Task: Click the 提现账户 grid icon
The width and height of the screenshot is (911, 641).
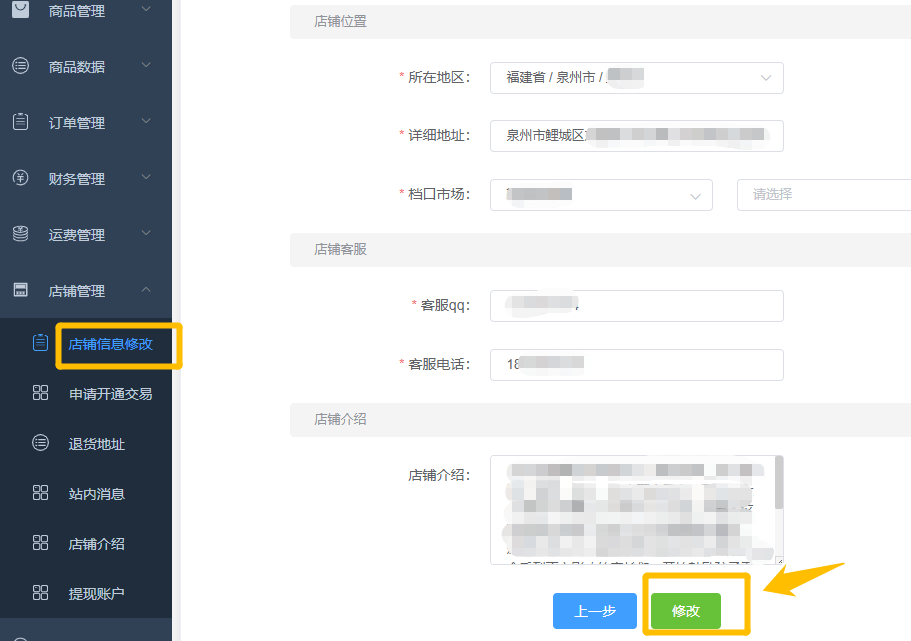Action: (x=41, y=593)
